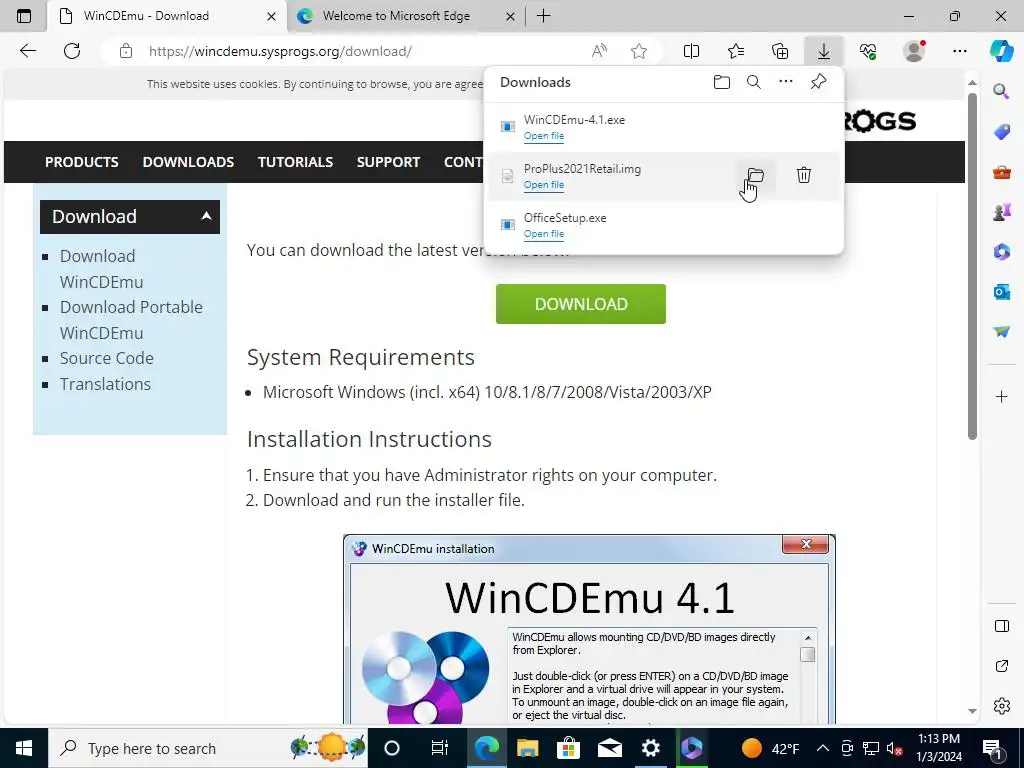Open Drop paper plane sidebar icon
1024x768 pixels.
coord(1001,332)
